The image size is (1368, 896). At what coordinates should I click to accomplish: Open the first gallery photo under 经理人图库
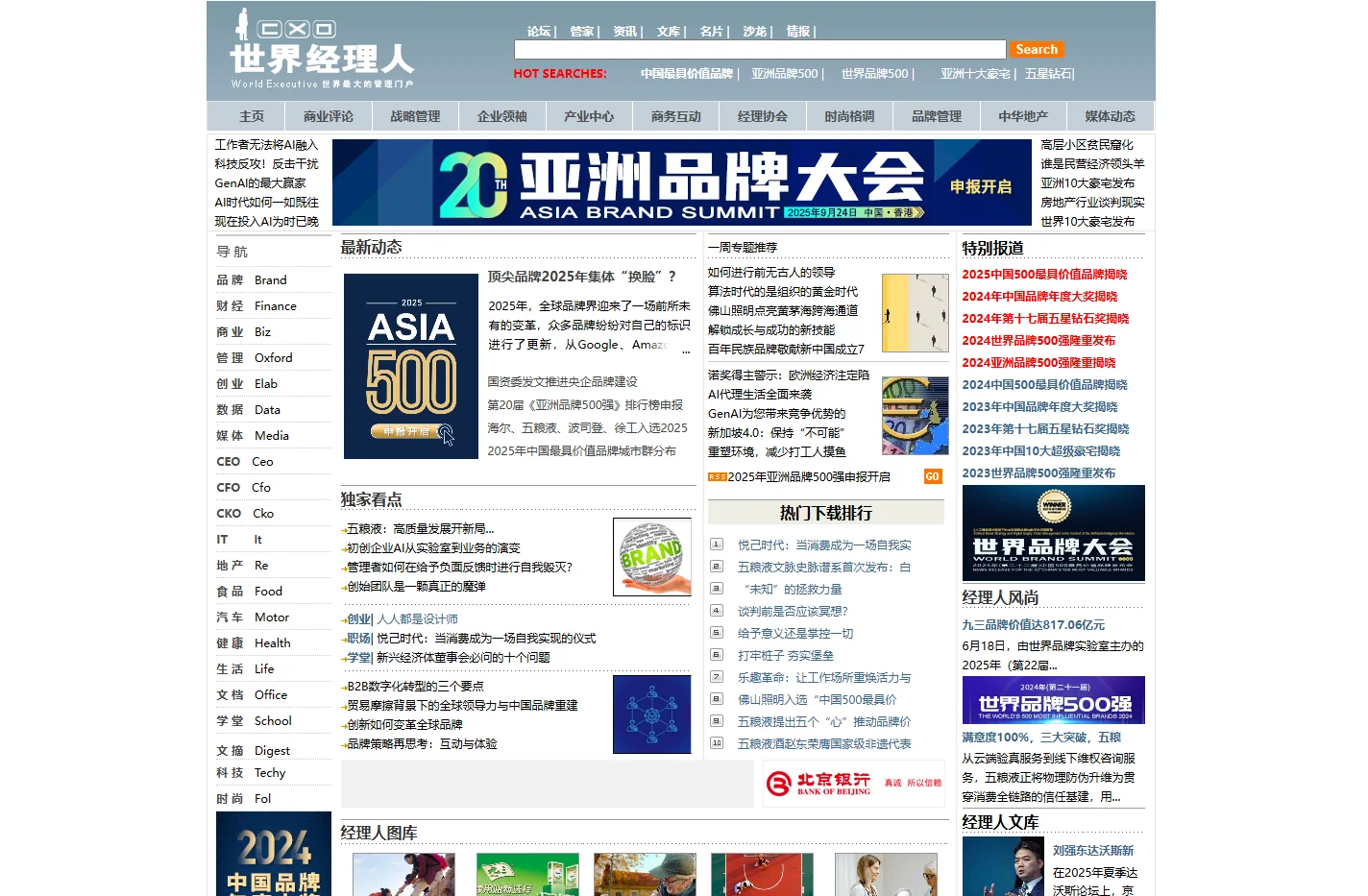(403, 875)
